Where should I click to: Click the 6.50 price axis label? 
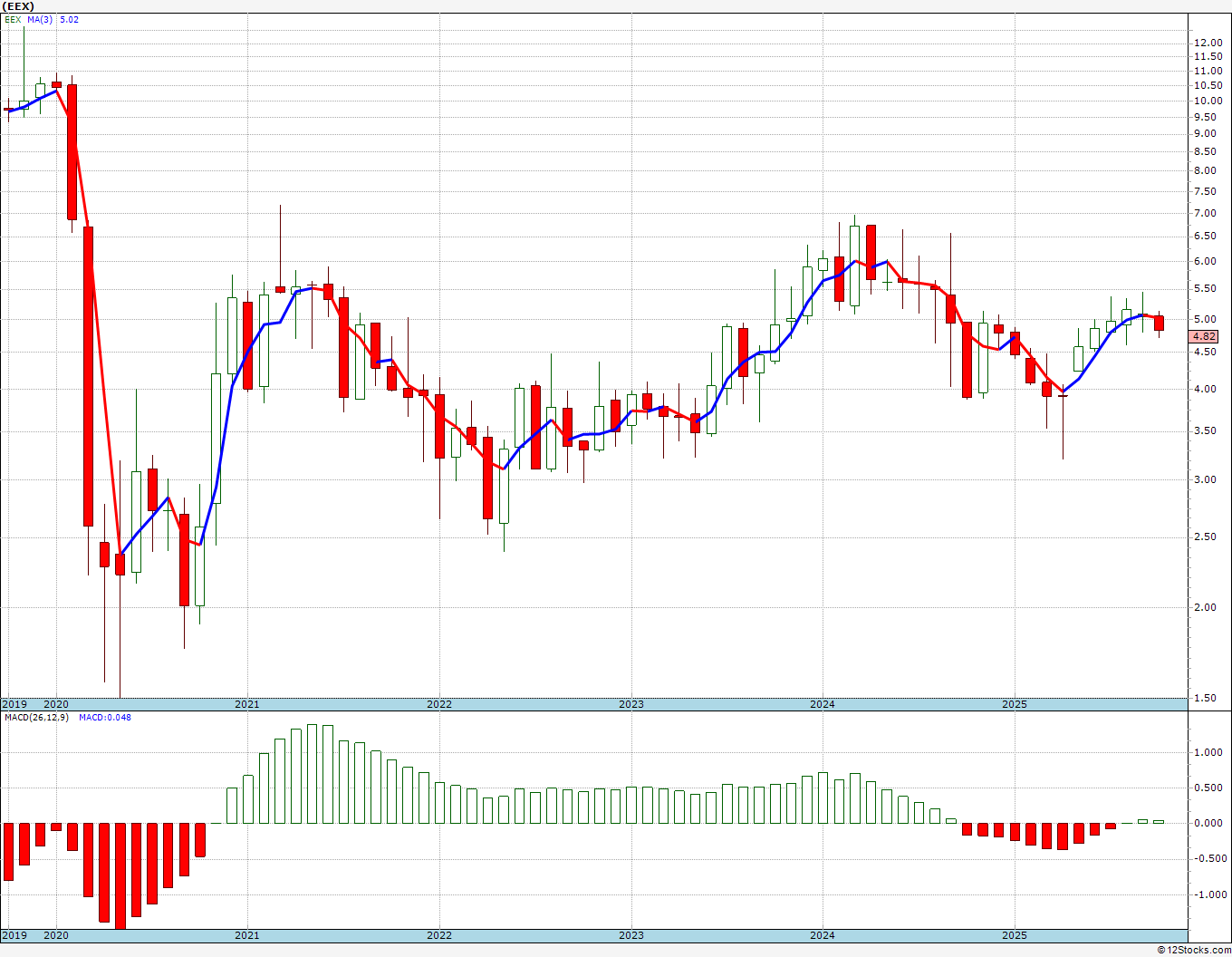click(1207, 236)
